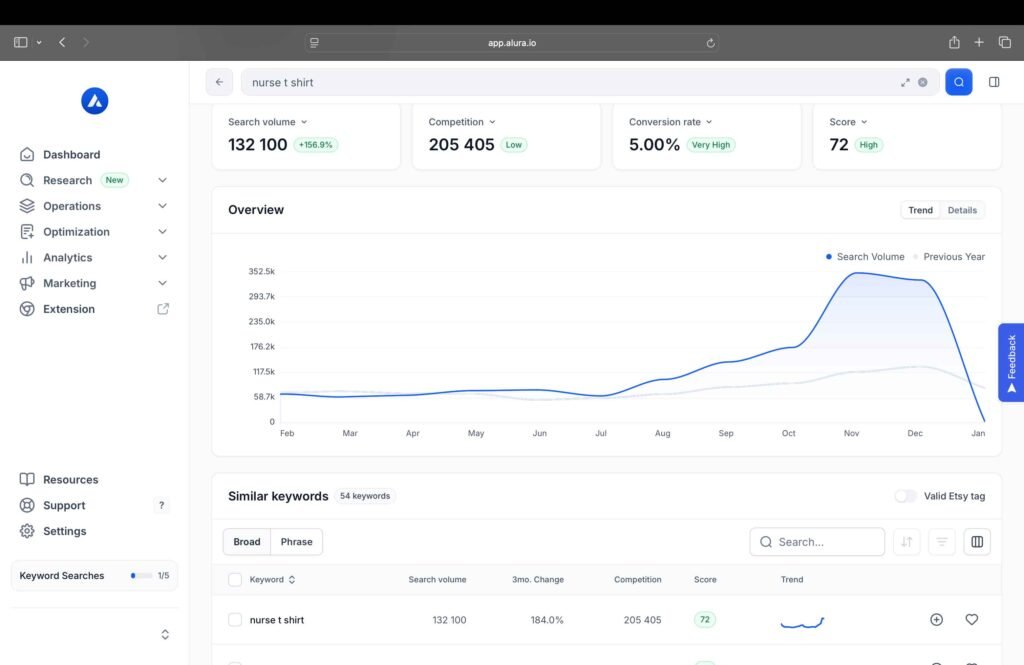Open the Marketing section in the sidebar
This screenshot has width=1024, height=665.
click(70, 283)
